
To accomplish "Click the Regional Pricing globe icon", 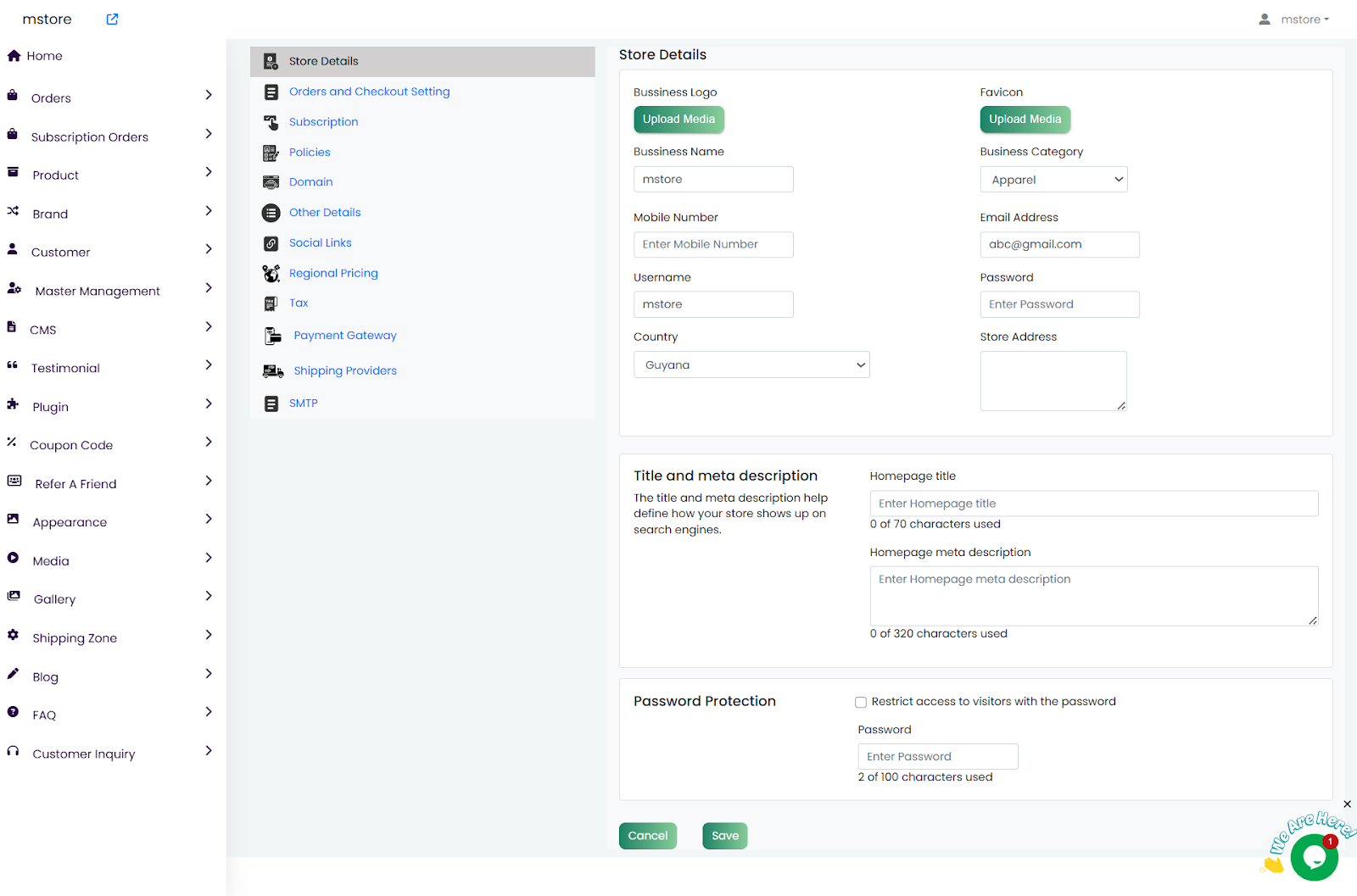I will pyautogui.click(x=271, y=274).
